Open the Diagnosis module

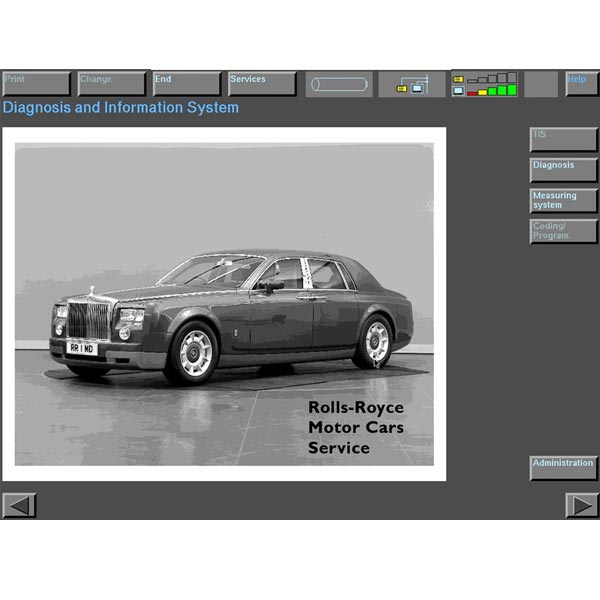tap(563, 170)
